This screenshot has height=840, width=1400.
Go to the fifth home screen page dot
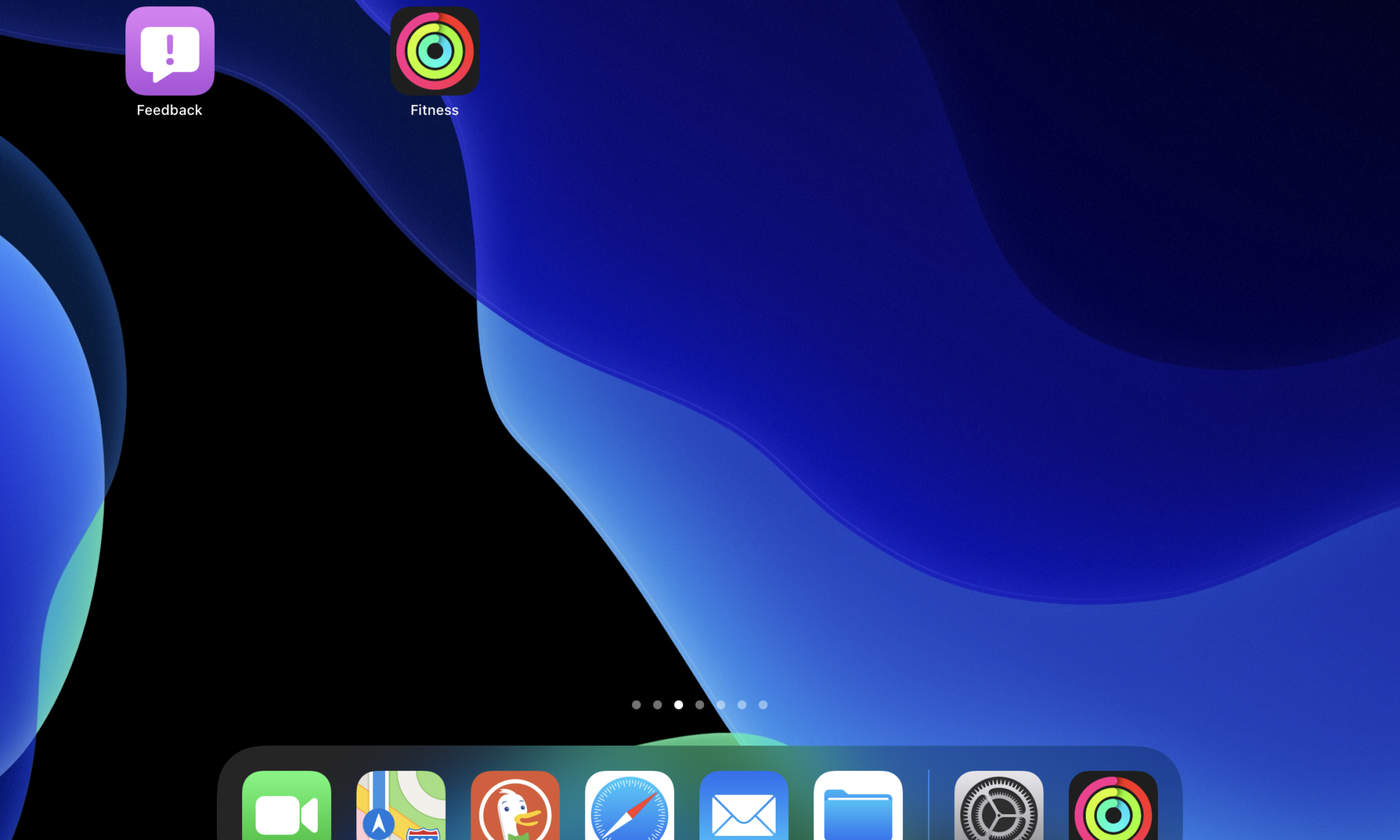pos(721,705)
